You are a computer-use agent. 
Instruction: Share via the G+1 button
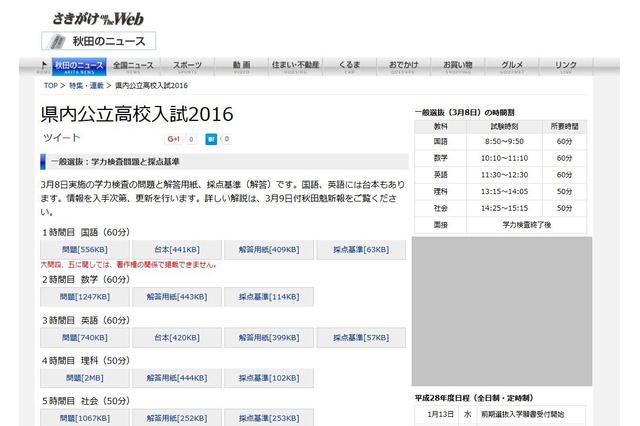coord(173,139)
